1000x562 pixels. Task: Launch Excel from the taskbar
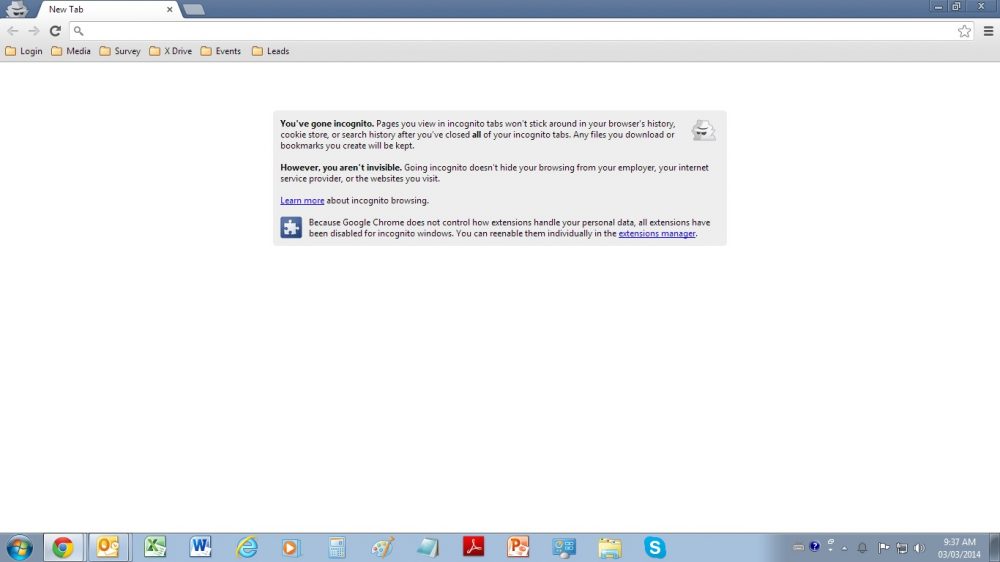pos(155,547)
